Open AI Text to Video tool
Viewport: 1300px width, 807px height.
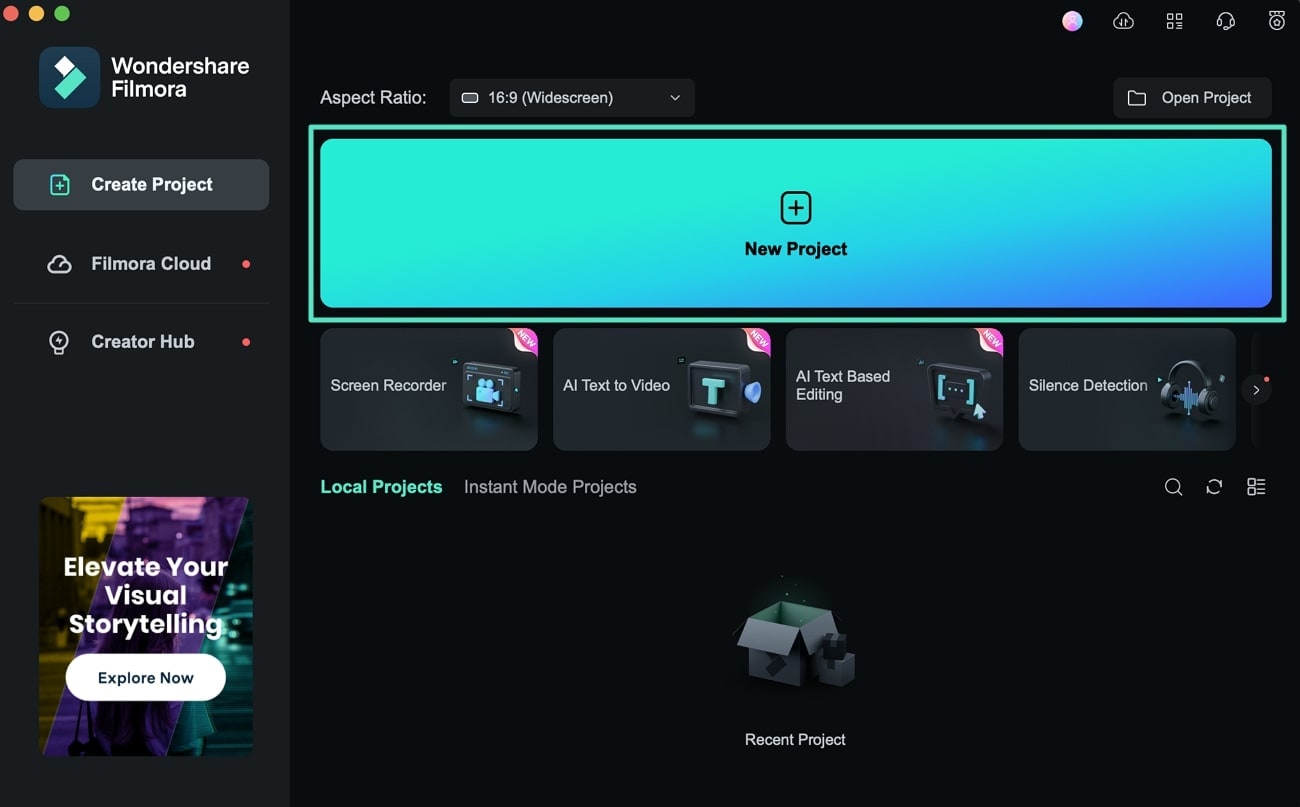pyautogui.click(x=662, y=389)
